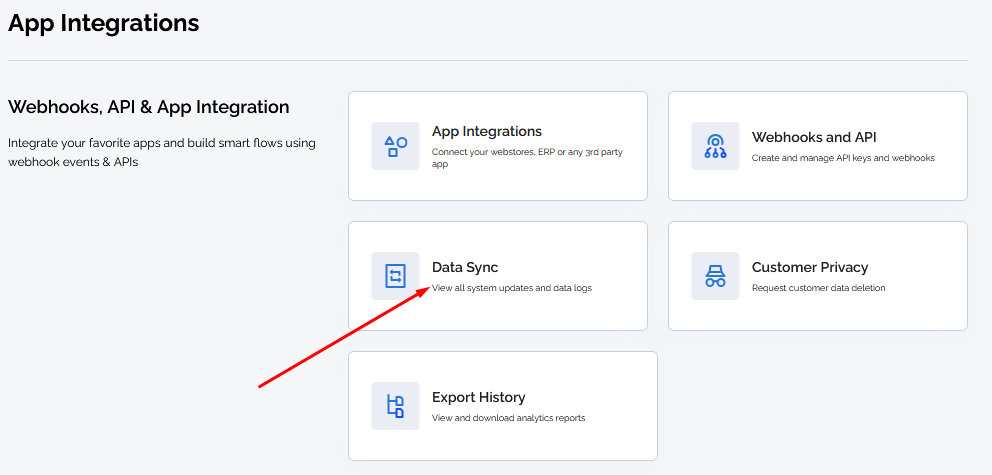Viewport: 992px width, 475px height.
Task: Click the 'Integrate your favorite apps' paragraph
Action: [x=162, y=152]
